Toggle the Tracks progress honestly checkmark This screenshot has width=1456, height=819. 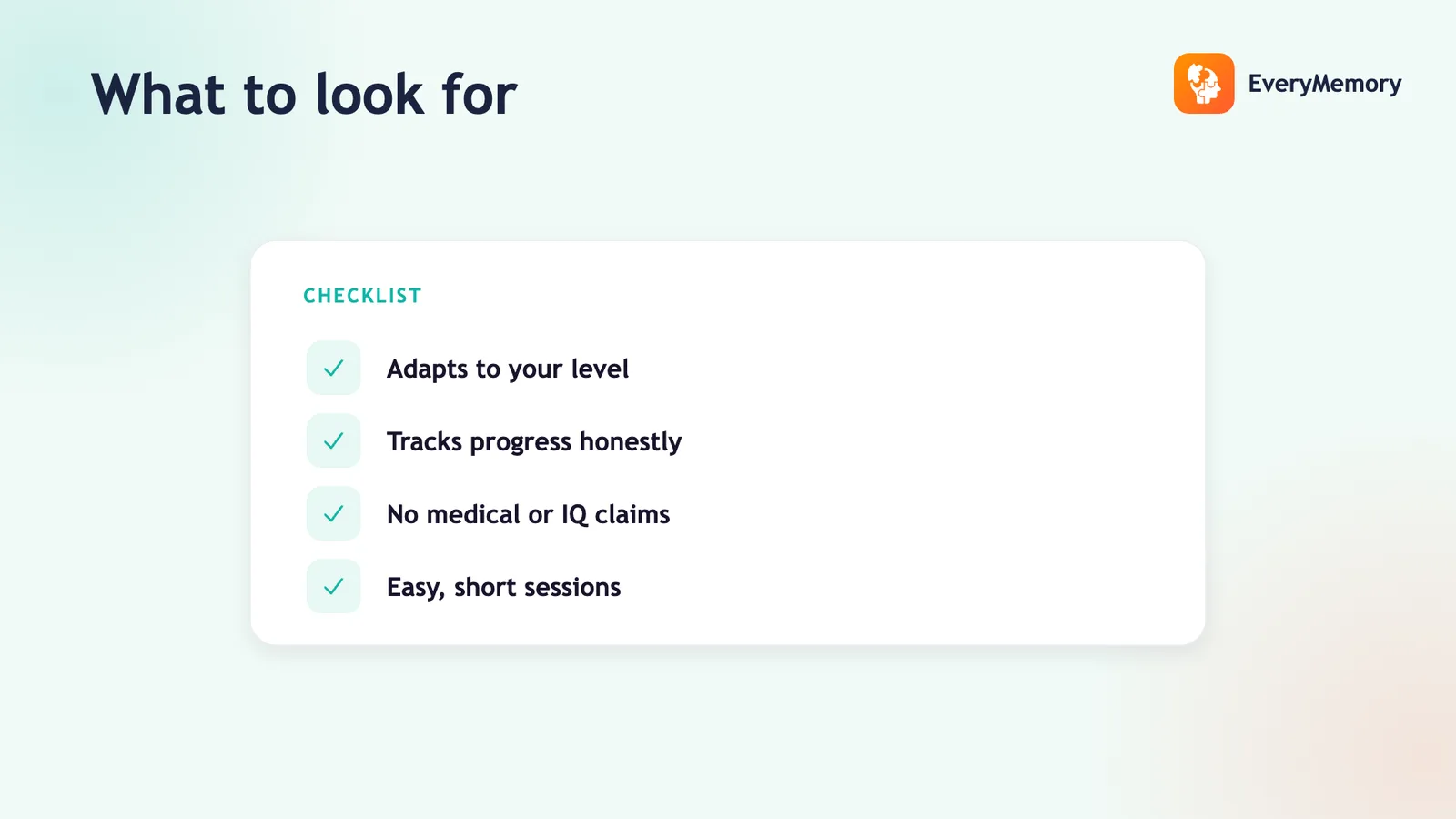pyautogui.click(x=334, y=440)
